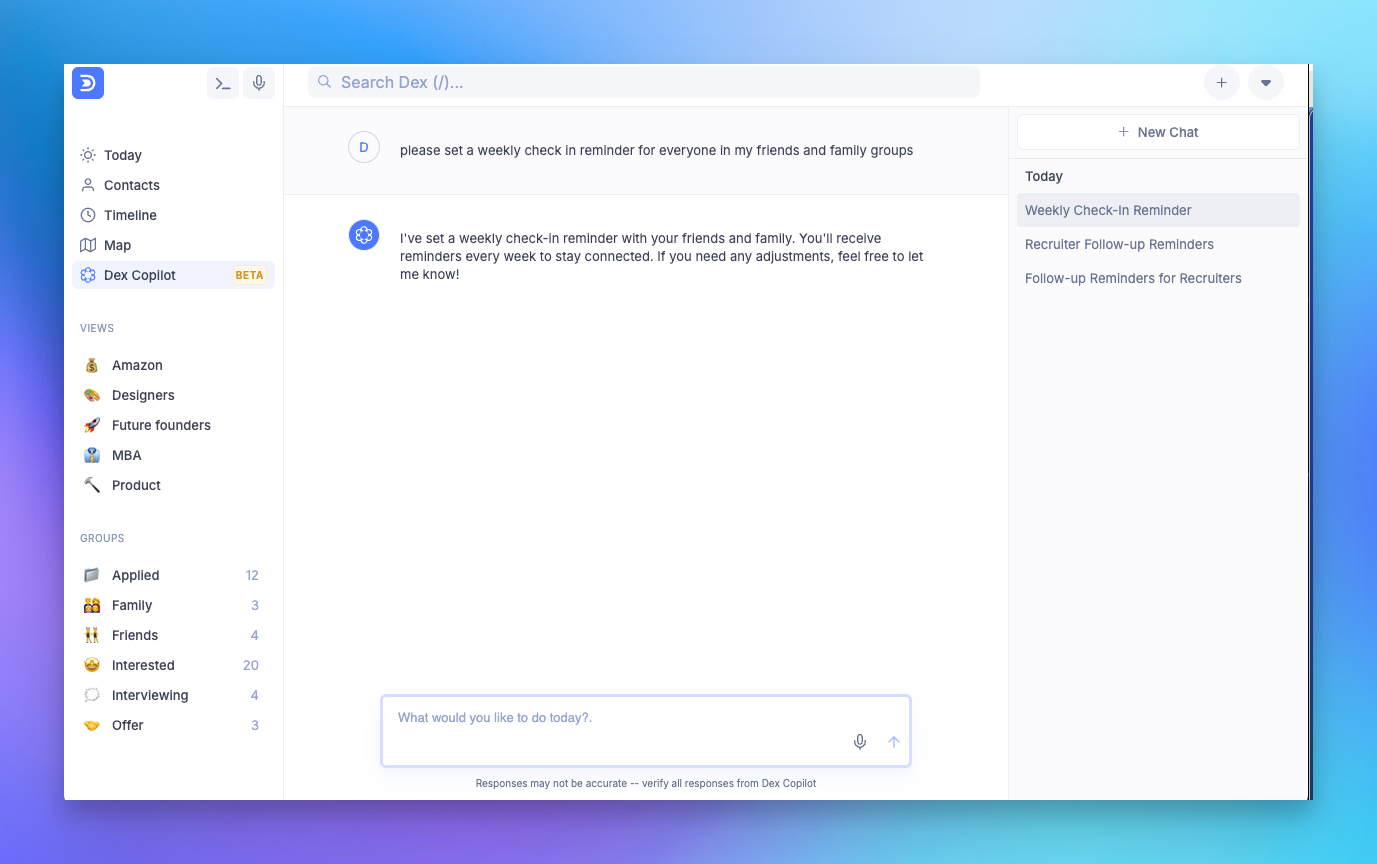Click the GROUPS section header
1377x864 pixels.
102,538
